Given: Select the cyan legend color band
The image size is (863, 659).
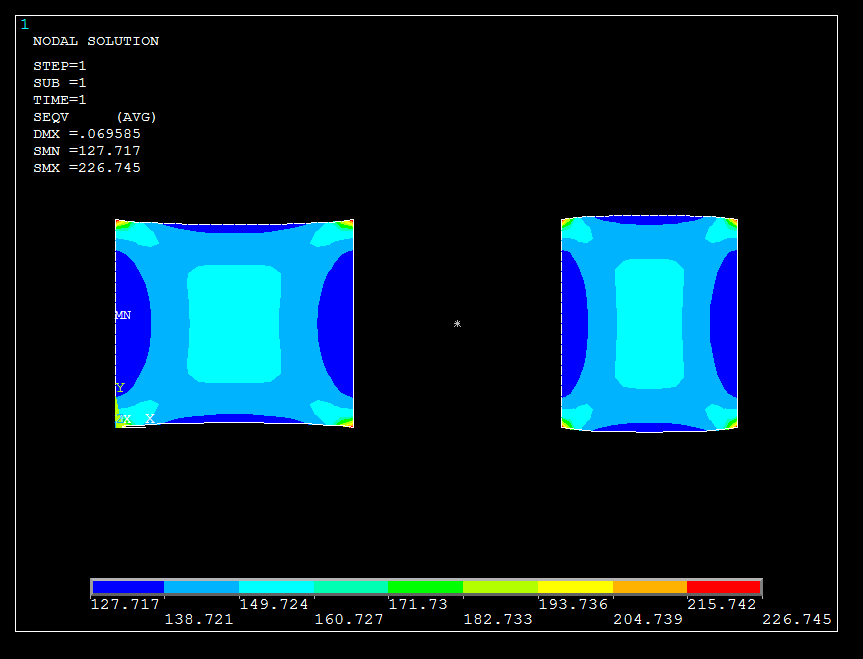Looking at the screenshot, I should [276, 587].
